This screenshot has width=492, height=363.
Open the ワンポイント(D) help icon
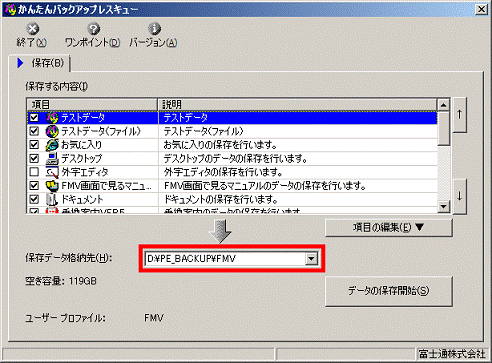pos(93,29)
